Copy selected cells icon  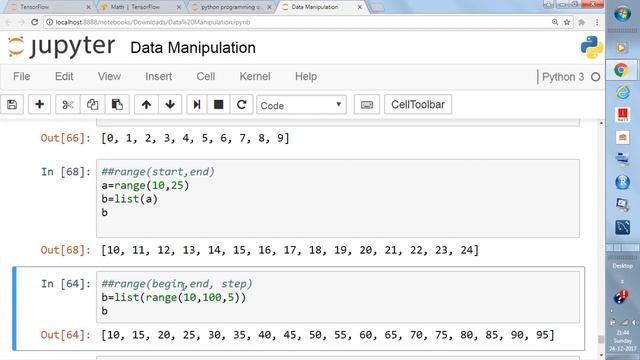click(x=92, y=104)
